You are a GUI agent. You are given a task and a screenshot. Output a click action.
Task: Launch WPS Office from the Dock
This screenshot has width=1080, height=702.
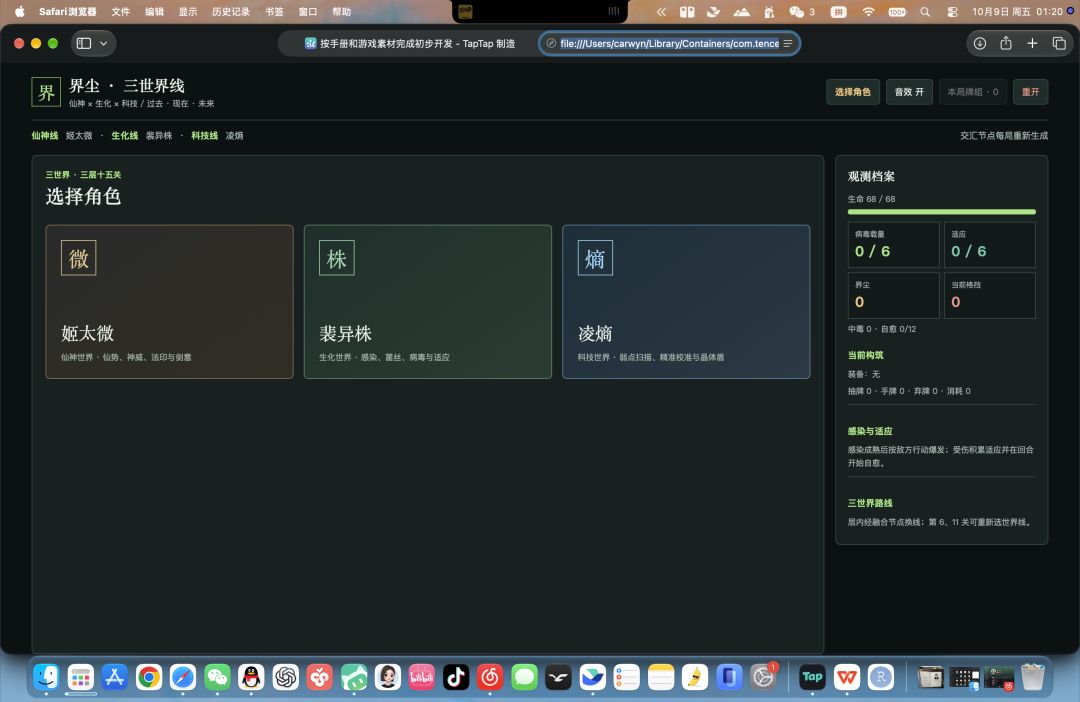(x=847, y=677)
